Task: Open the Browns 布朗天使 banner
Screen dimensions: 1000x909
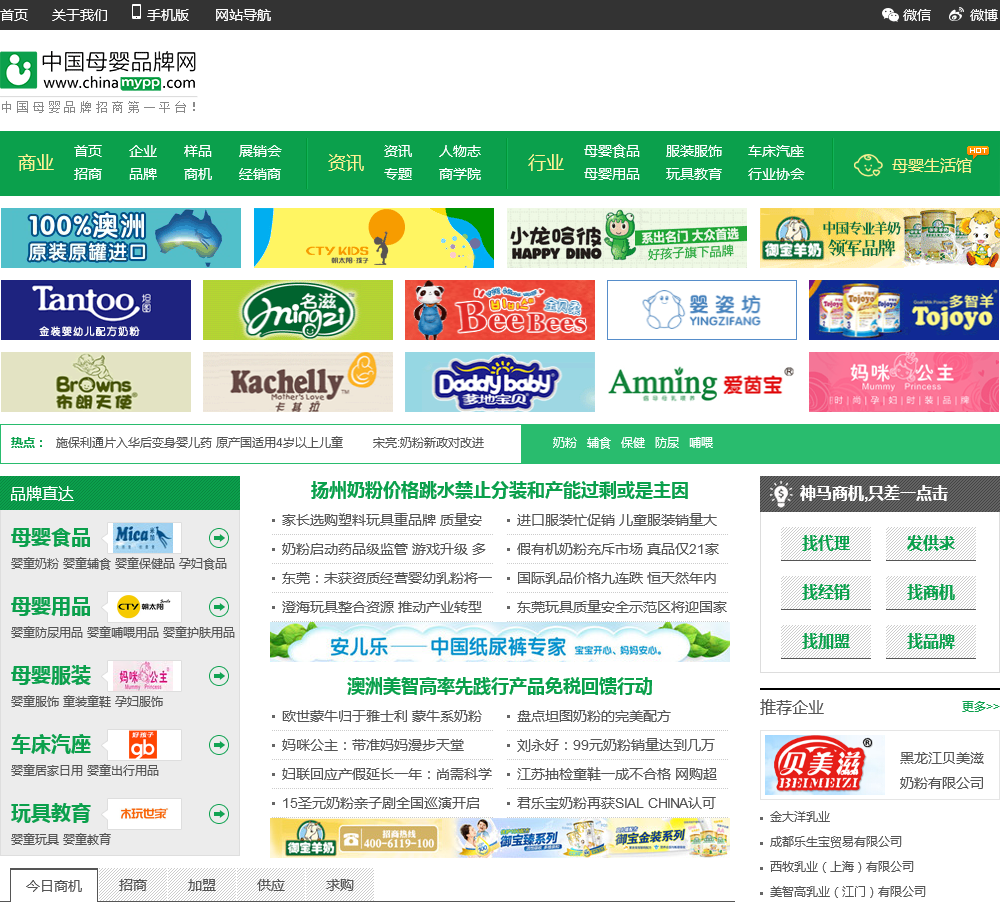Action: [x=96, y=382]
